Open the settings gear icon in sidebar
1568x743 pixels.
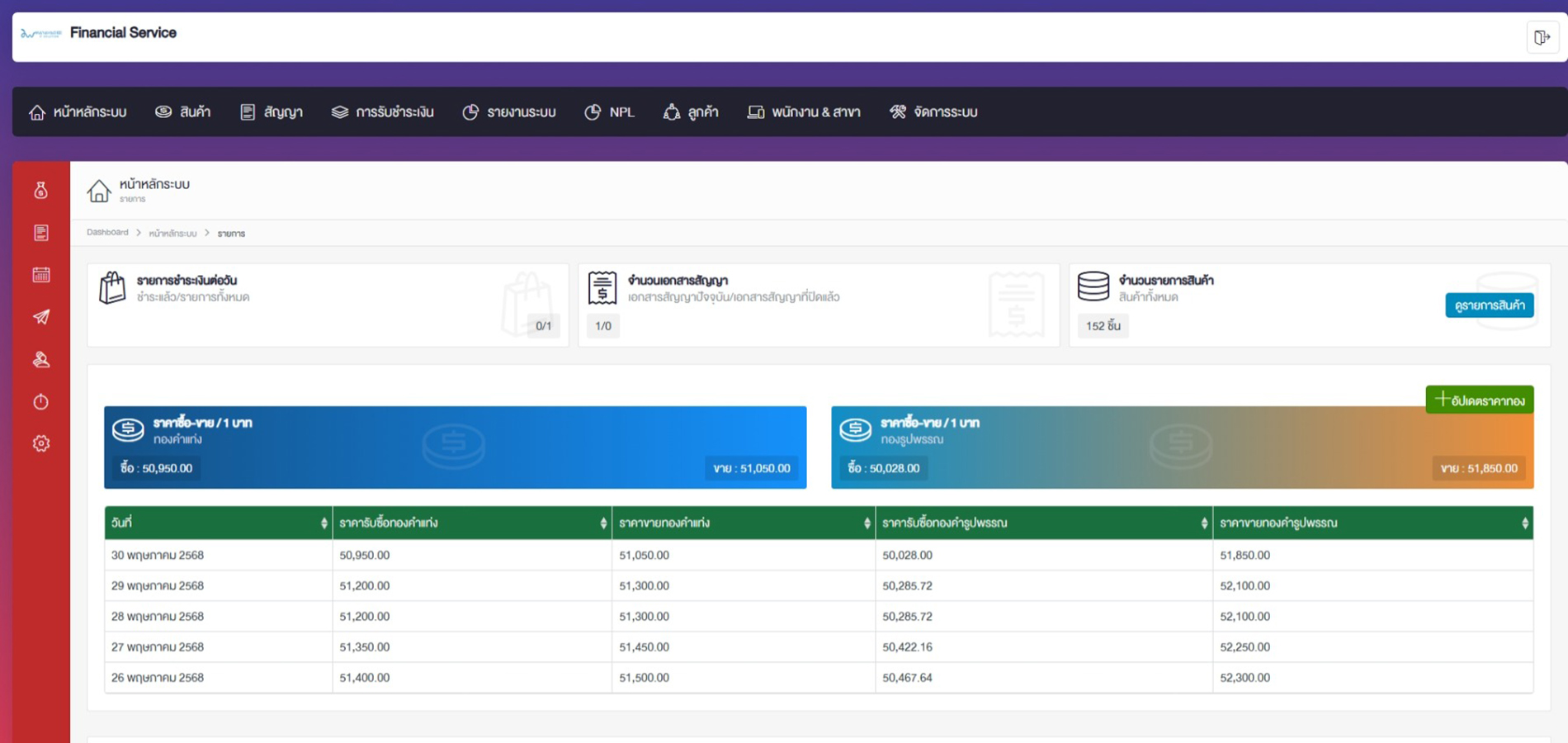[x=40, y=443]
